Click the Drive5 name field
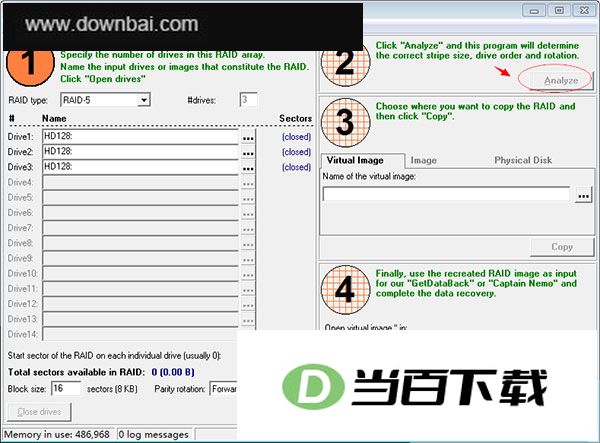Viewport: 600px width, 443px height. point(140,198)
